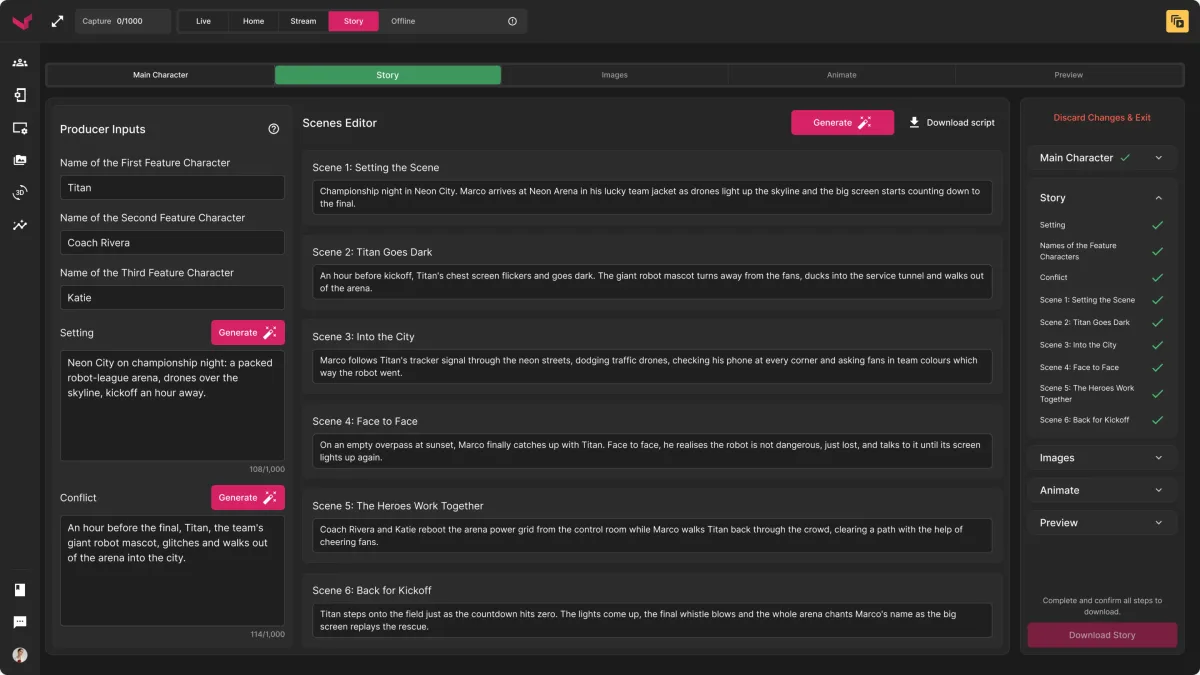Click inside the Setting text area

pyautogui.click(x=172, y=405)
